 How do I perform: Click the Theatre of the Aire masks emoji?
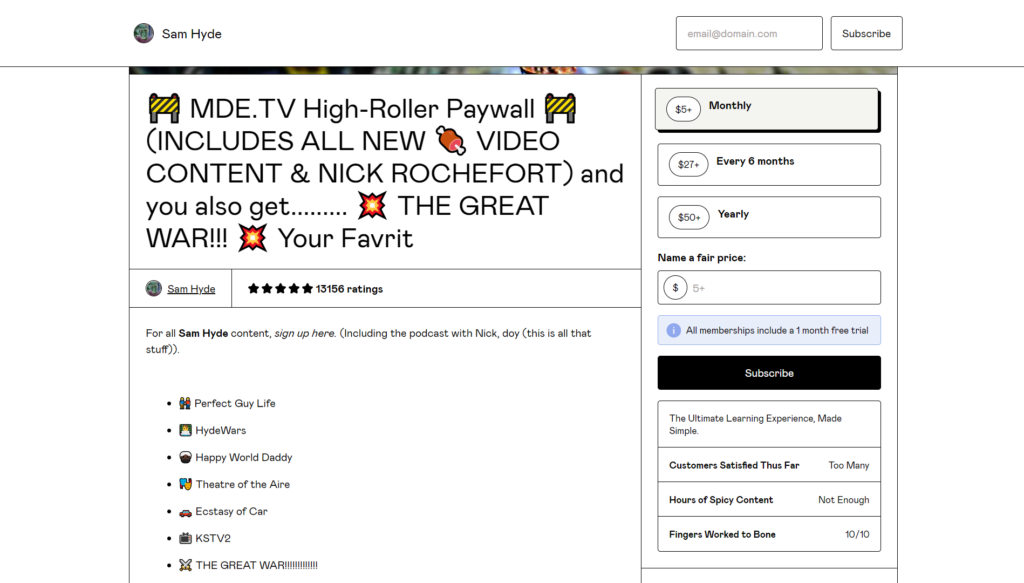(x=185, y=484)
